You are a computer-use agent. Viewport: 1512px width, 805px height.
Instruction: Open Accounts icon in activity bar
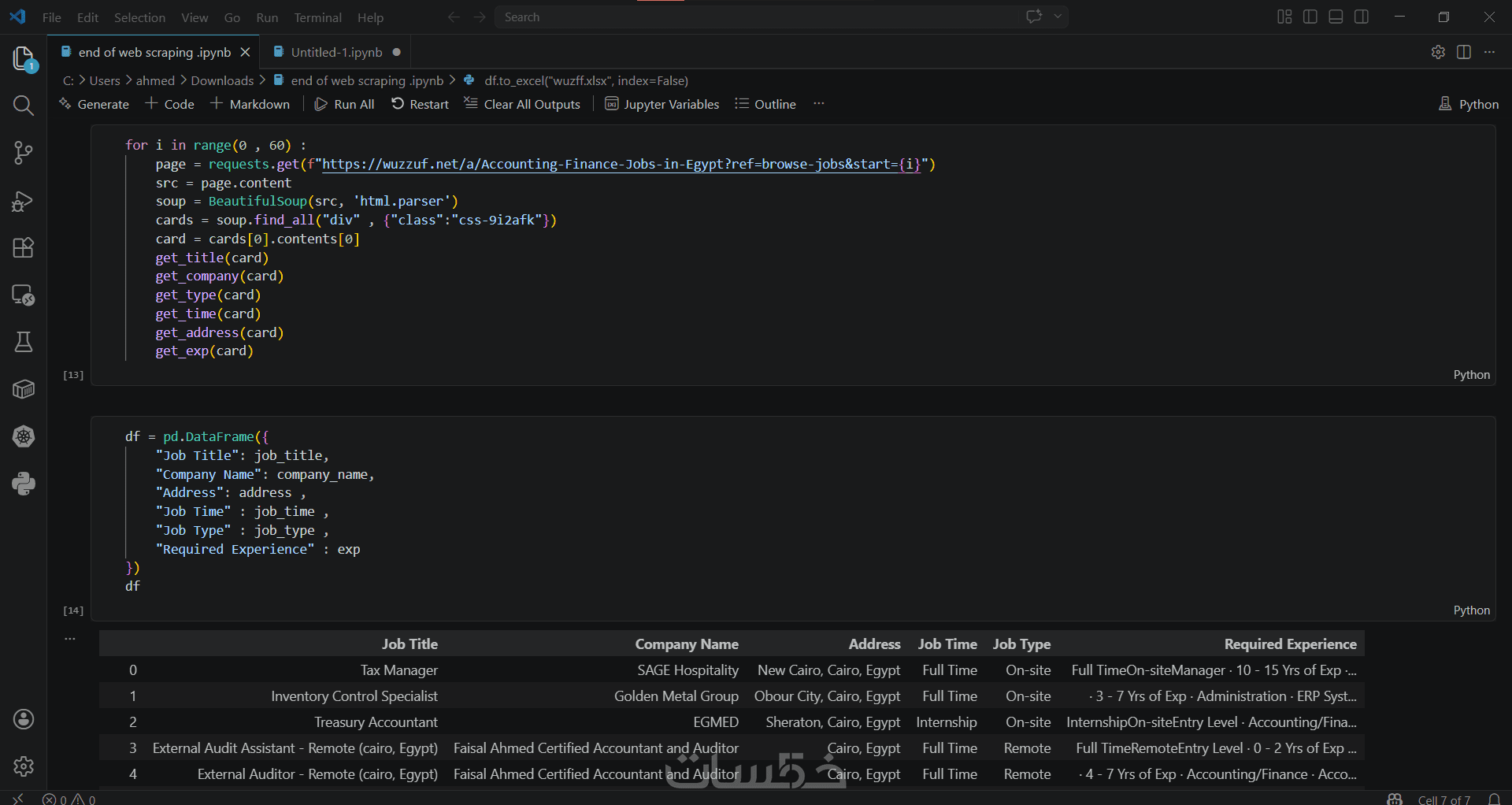coord(24,719)
